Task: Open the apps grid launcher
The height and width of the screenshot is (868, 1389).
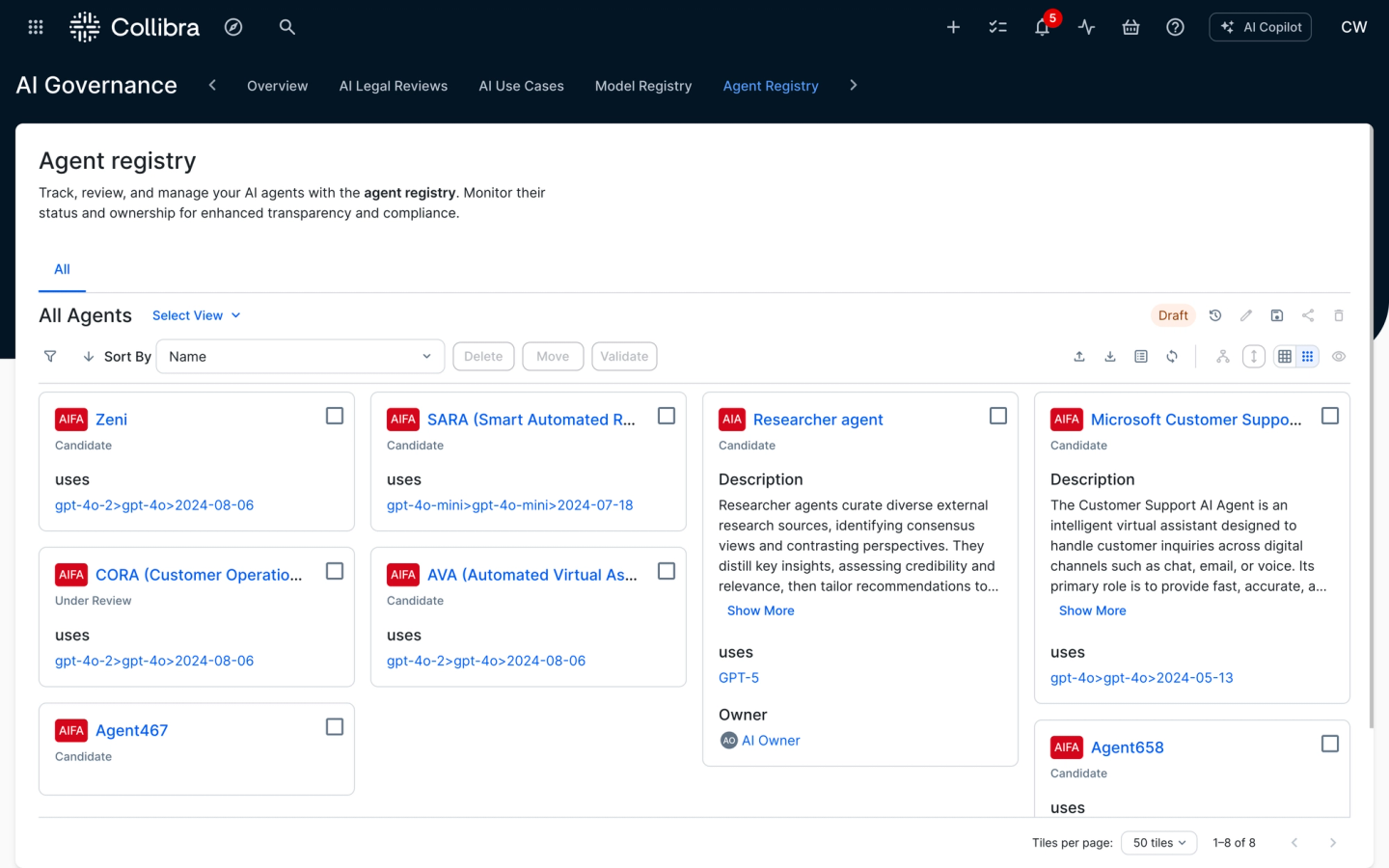Action: pyautogui.click(x=36, y=27)
